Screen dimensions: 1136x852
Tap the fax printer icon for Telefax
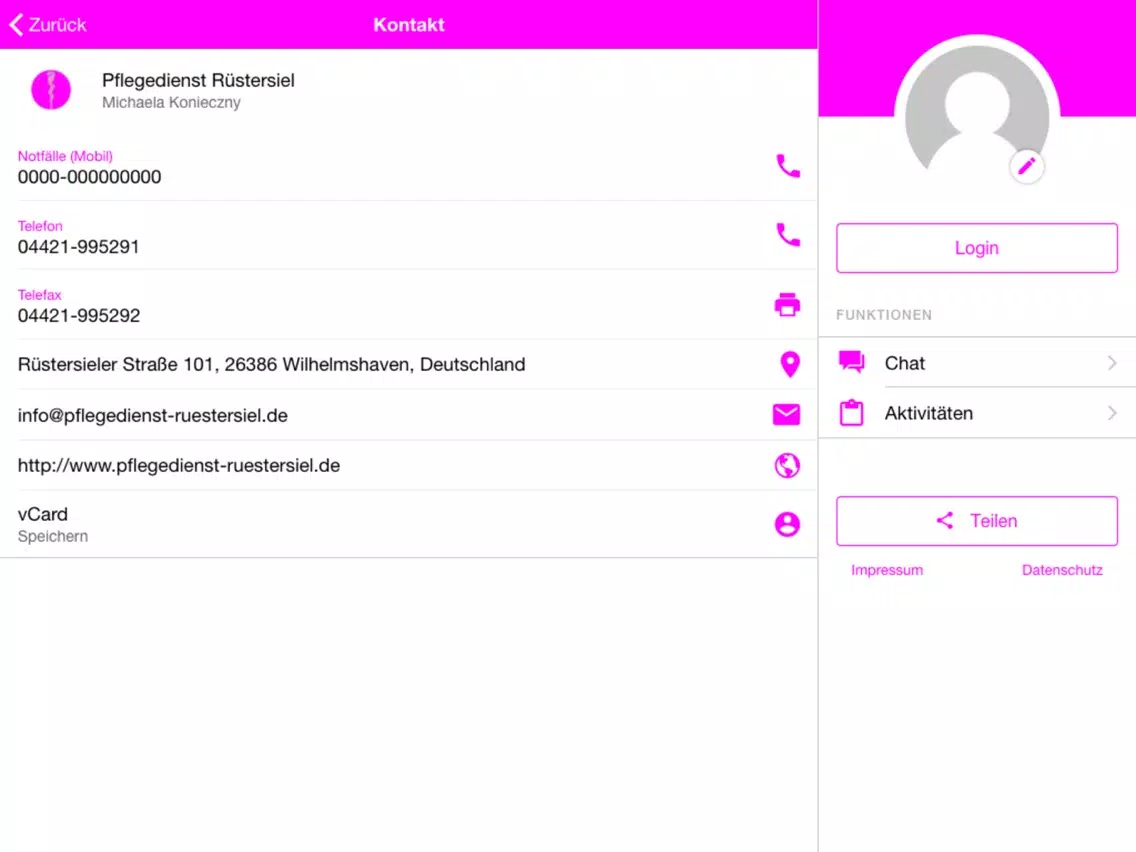(788, 304)
